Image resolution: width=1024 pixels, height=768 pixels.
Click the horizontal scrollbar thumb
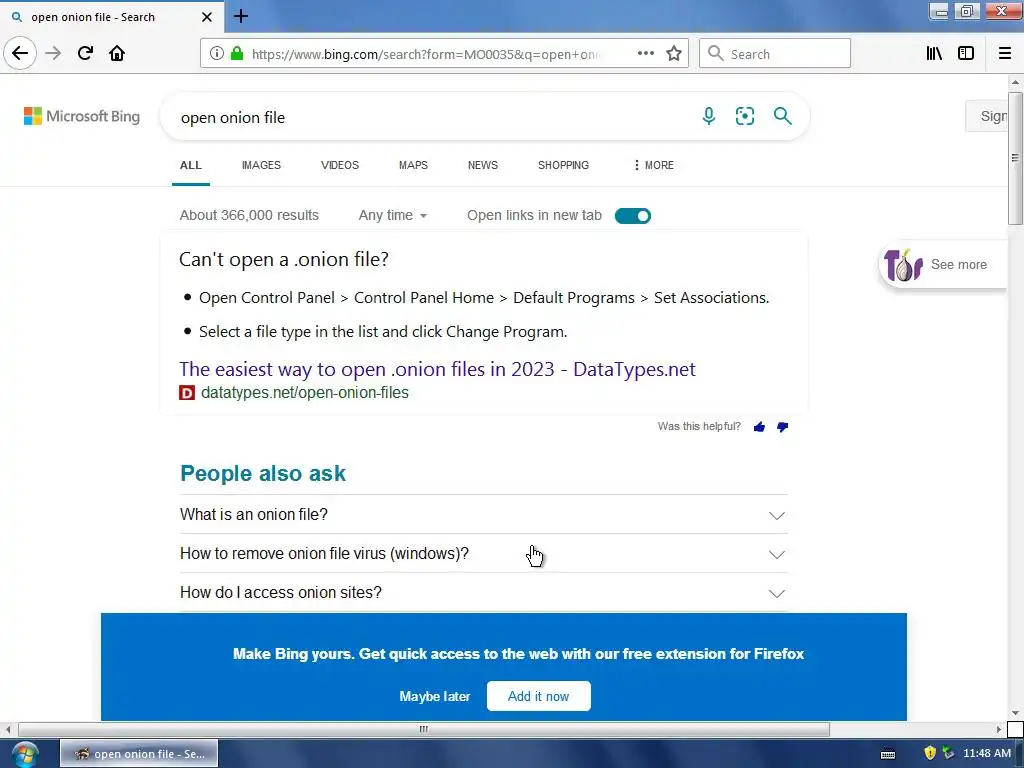click(x=424, y=729)
